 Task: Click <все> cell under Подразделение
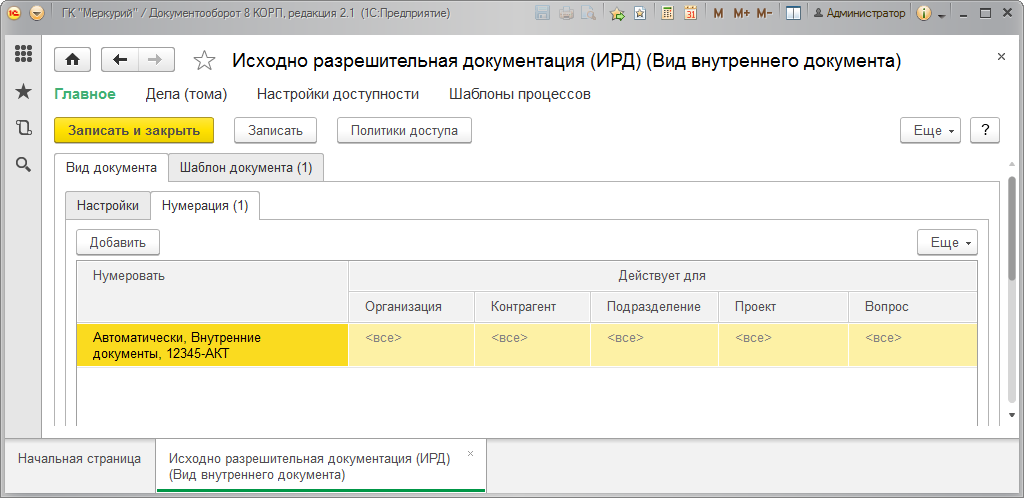click(x=654, y=345)
